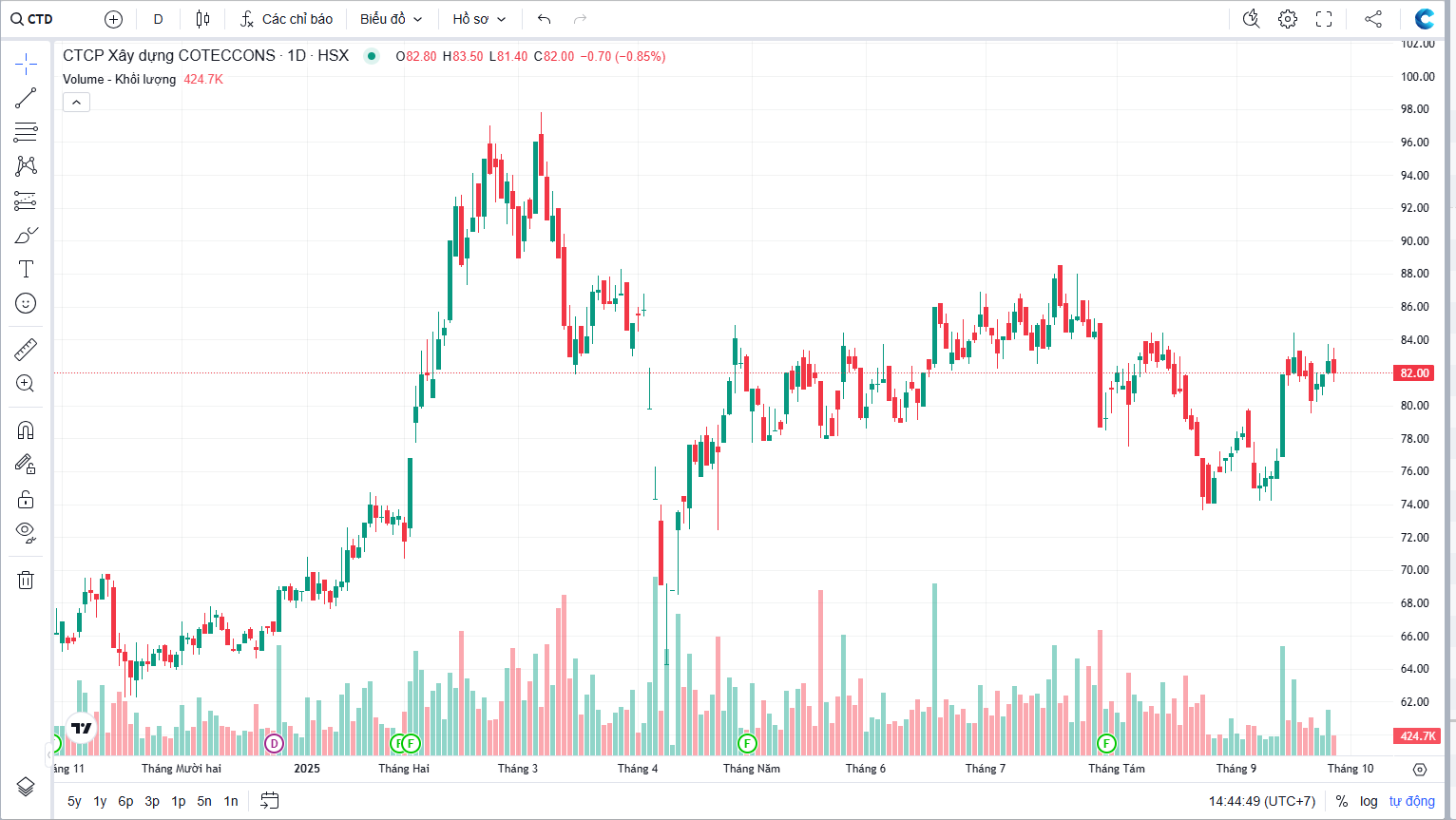
Task: Toggle lock all drawing tools
Action: pos(26,499)
